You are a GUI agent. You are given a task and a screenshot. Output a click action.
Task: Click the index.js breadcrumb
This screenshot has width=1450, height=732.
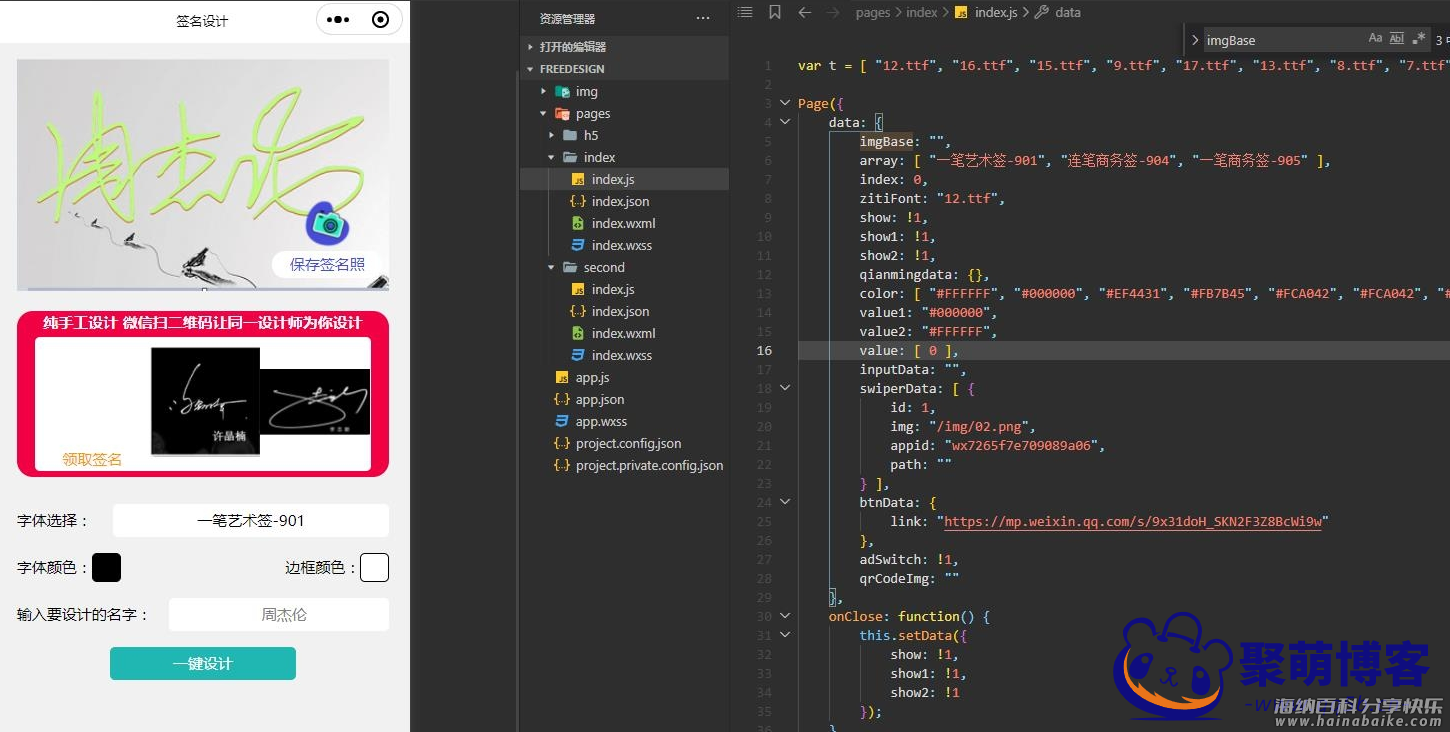[x=996, y=12]
